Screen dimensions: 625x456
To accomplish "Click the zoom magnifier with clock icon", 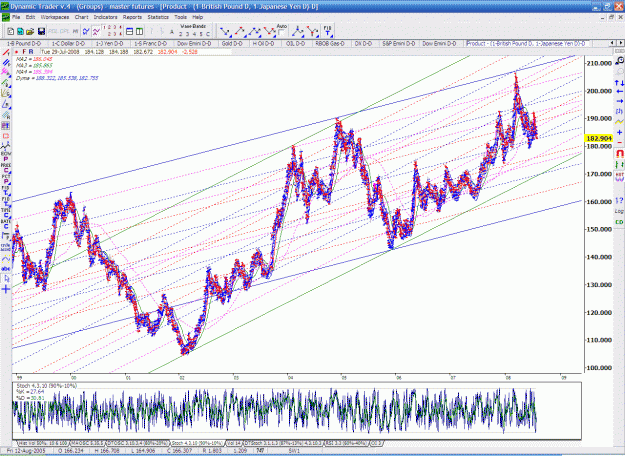I will click(619, 61).
